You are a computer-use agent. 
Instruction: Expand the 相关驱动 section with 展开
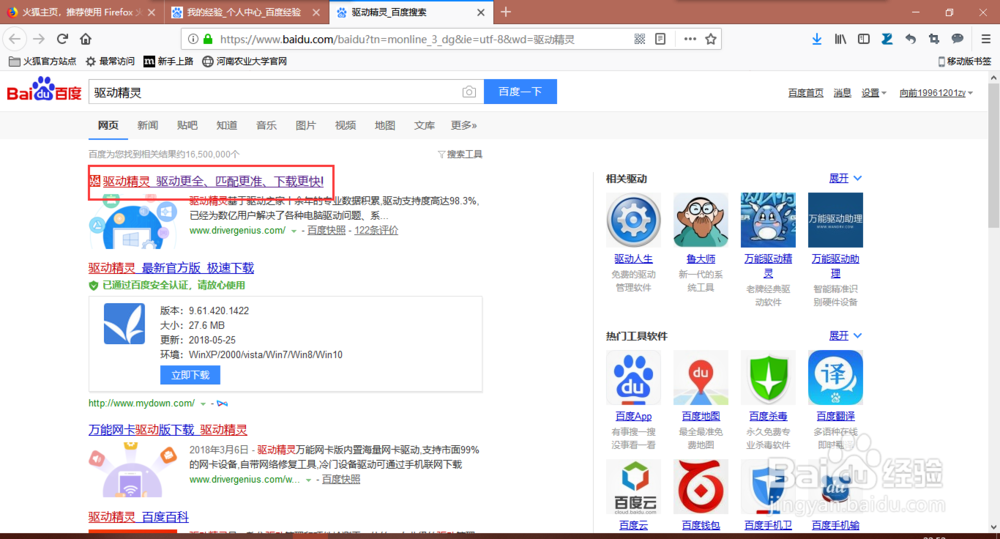point(845,178)
